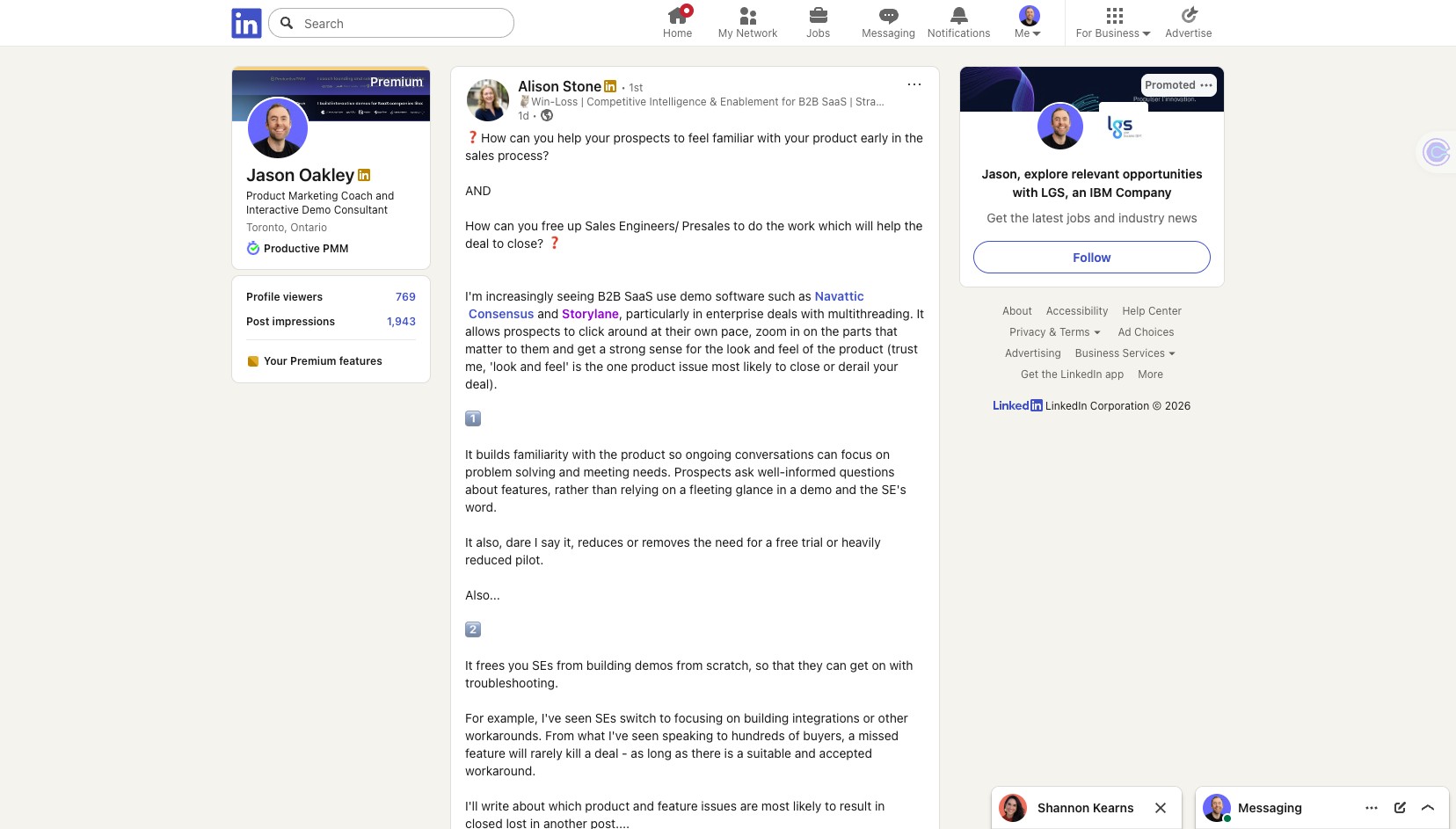This screenshot has width=1456, height=829.
Task: Open Messaging panel options ellipsis
Action: (x=1372, y=808)
